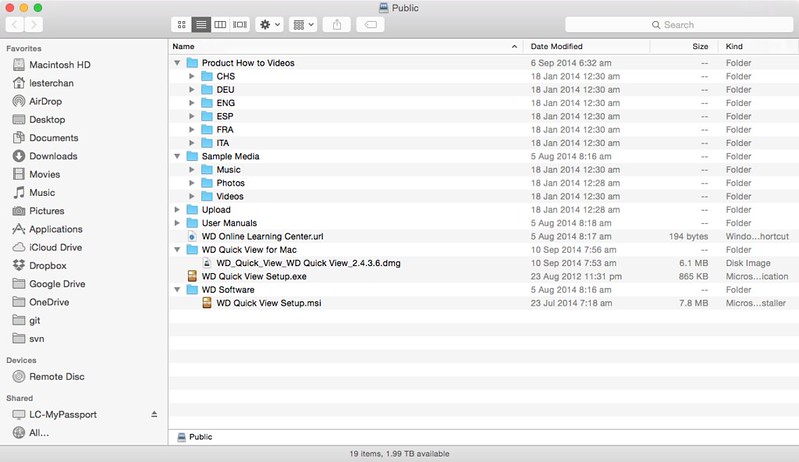This screenshot has height=462, width=799.
Task: Go to iCloud Drive in sidebar
Action: [54, 247]
